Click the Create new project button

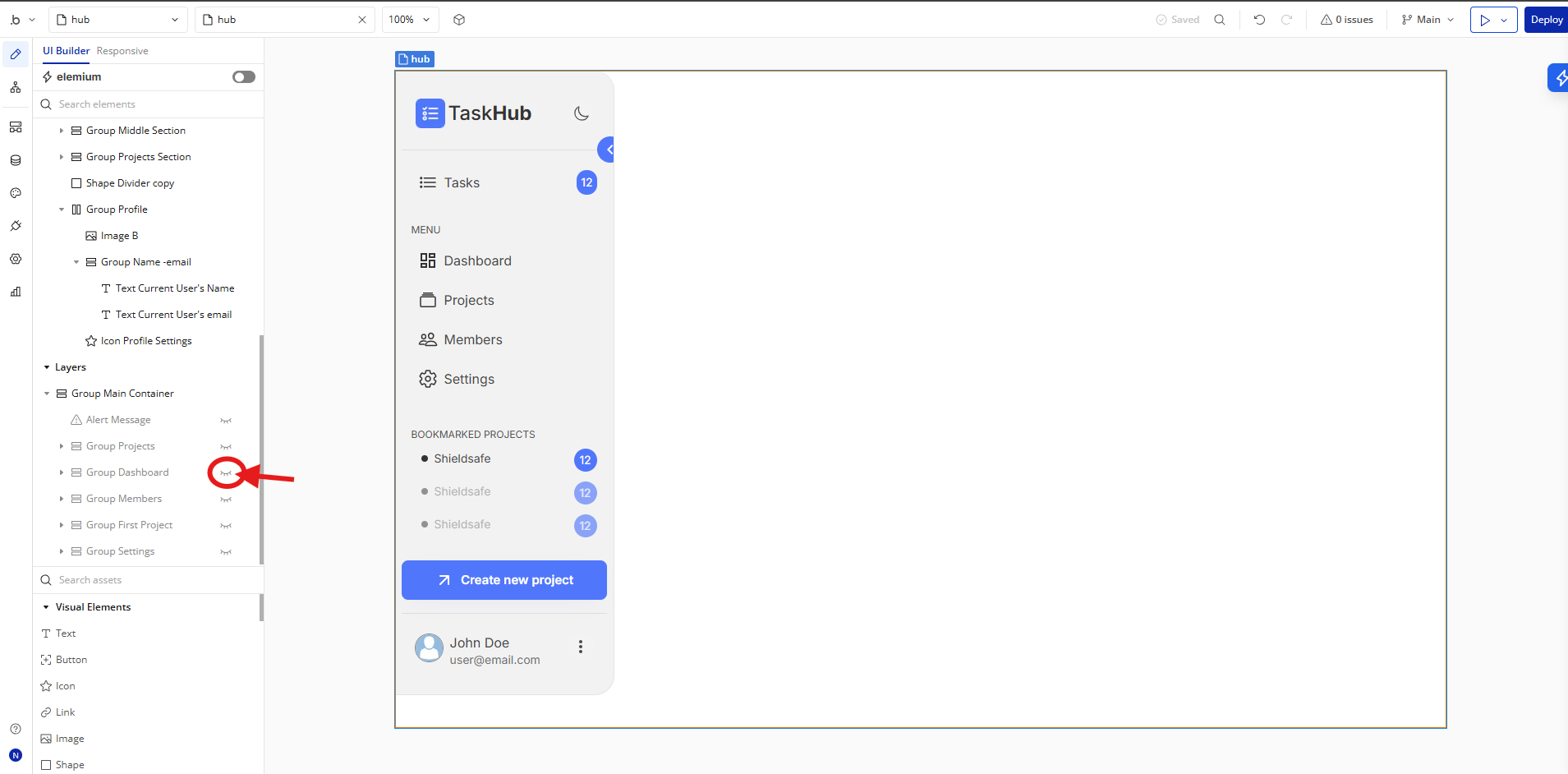[504, 580]
